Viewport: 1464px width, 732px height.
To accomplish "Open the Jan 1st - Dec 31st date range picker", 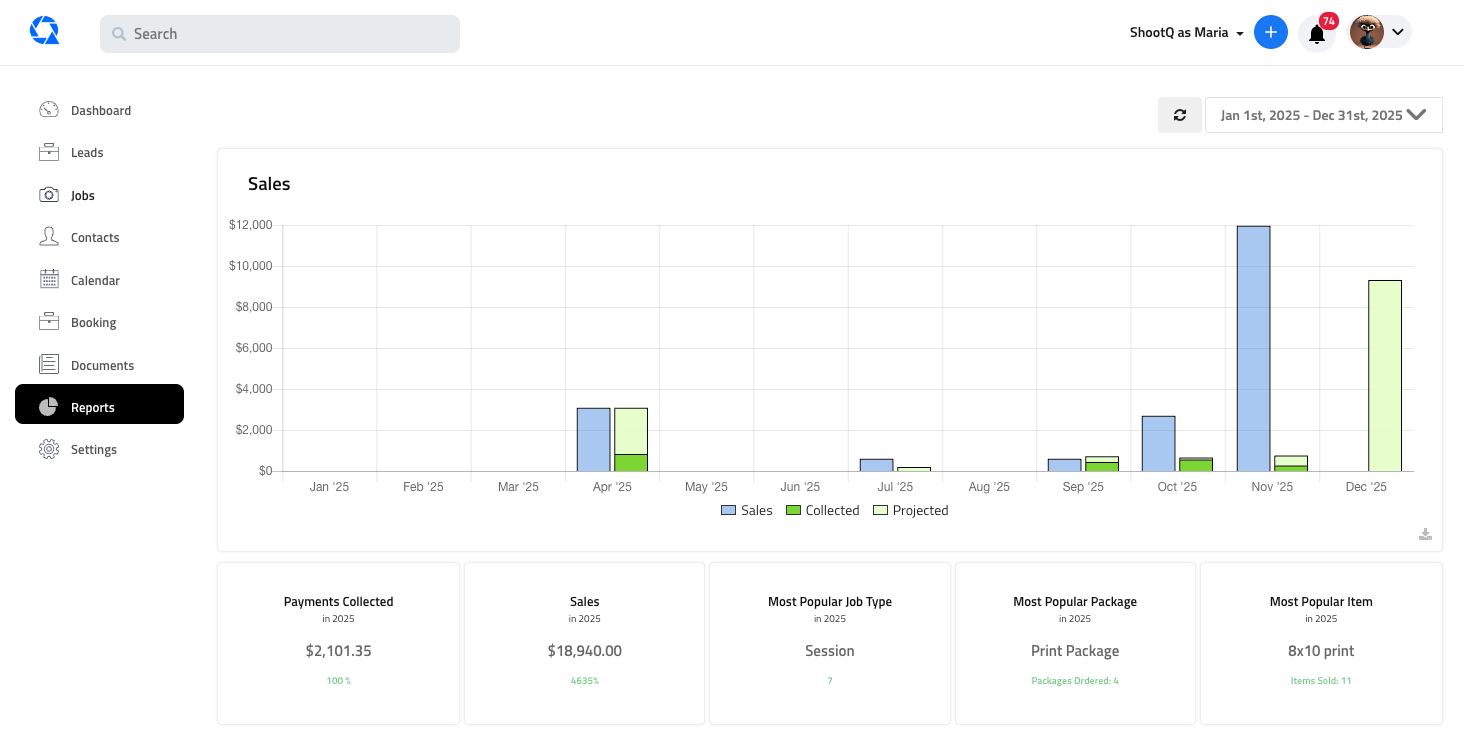I will tap(1323, 115).
